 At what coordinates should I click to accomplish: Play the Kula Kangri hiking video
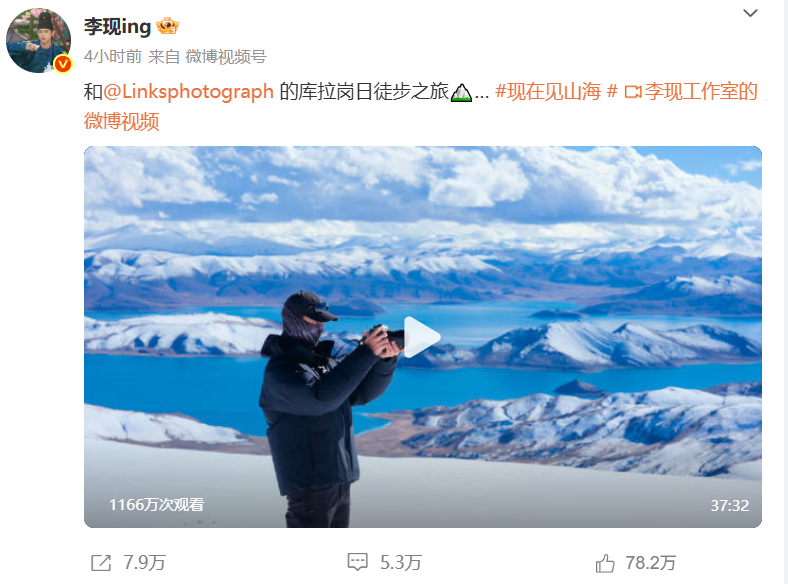pyautogui.click(x=422, y=337)
